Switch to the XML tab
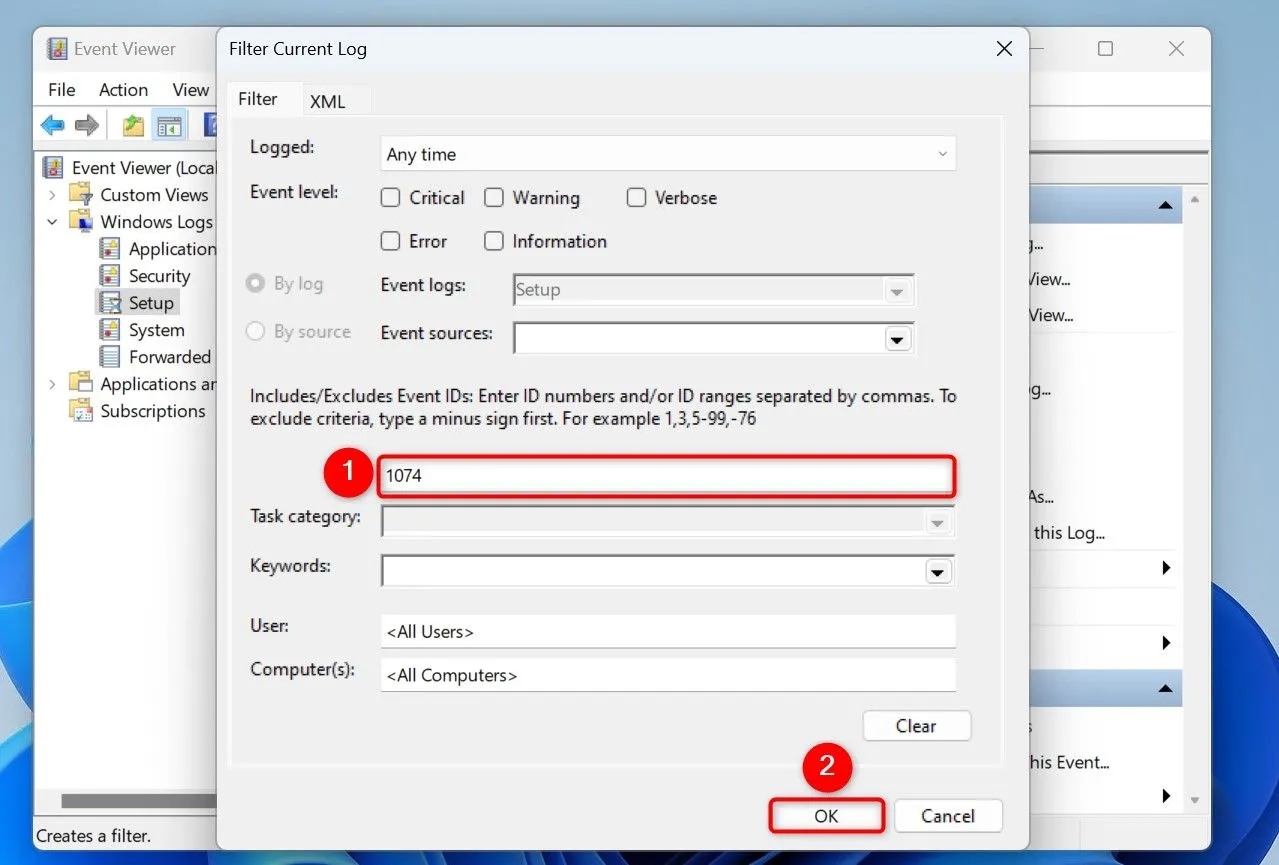Viewport: 1279px width, 865px height. click(x=328, y=99)
